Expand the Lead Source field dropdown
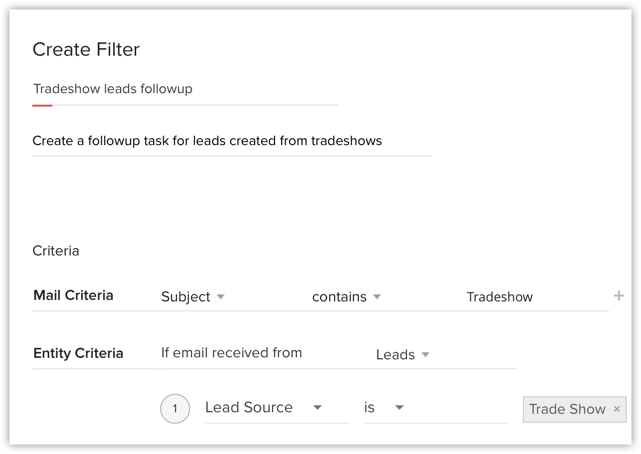 pyautogui.click(x=263, y=408)
